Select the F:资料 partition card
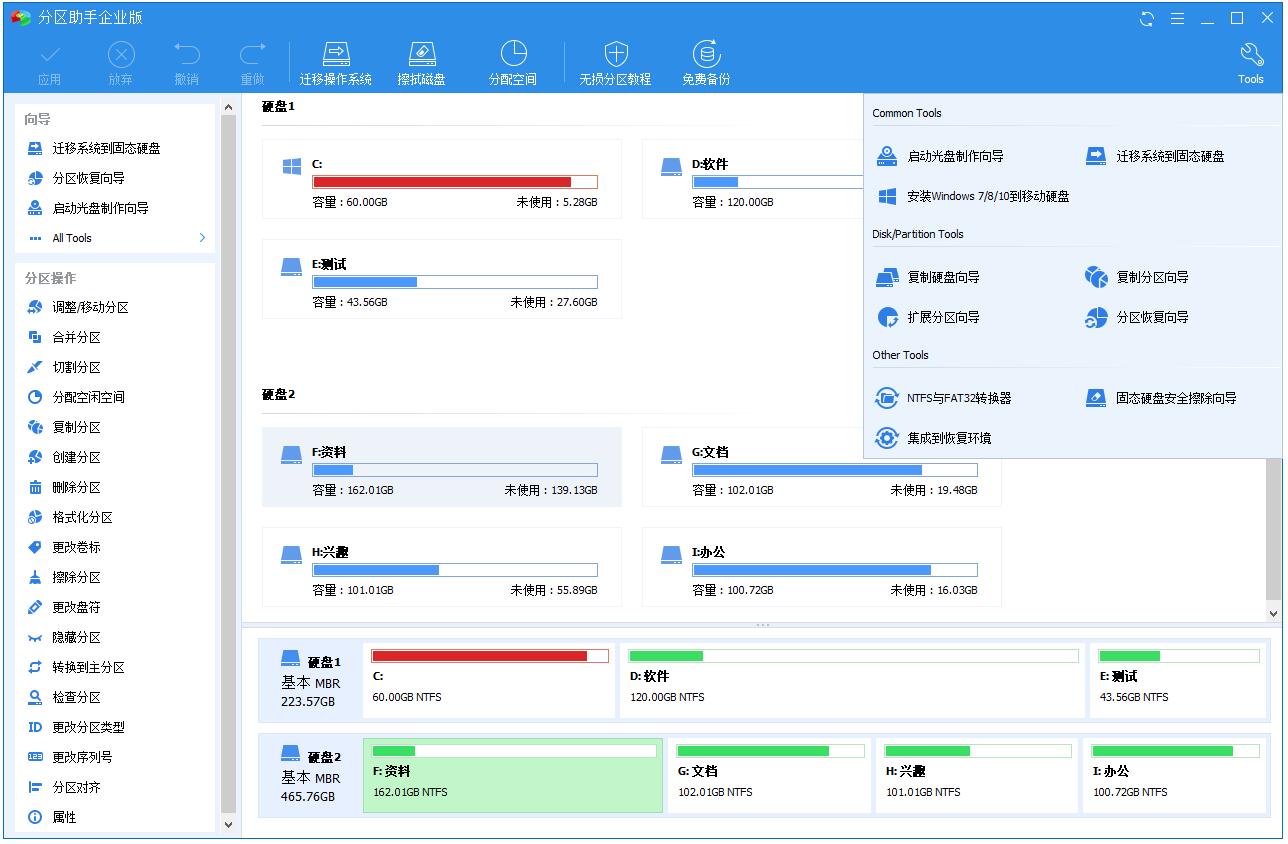1288x844 pixels. coord(442,467)
